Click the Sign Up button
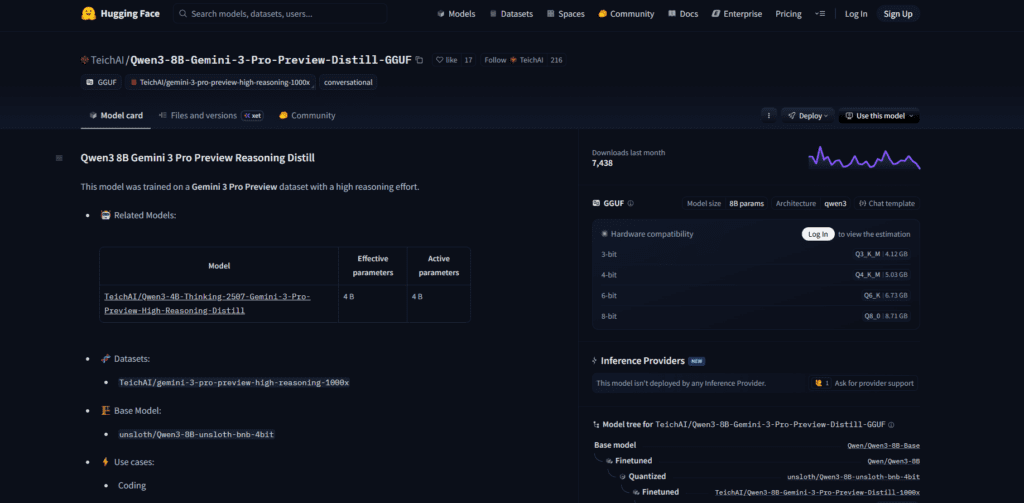Viewport: 1024px width, 503px height. (898, 14)
